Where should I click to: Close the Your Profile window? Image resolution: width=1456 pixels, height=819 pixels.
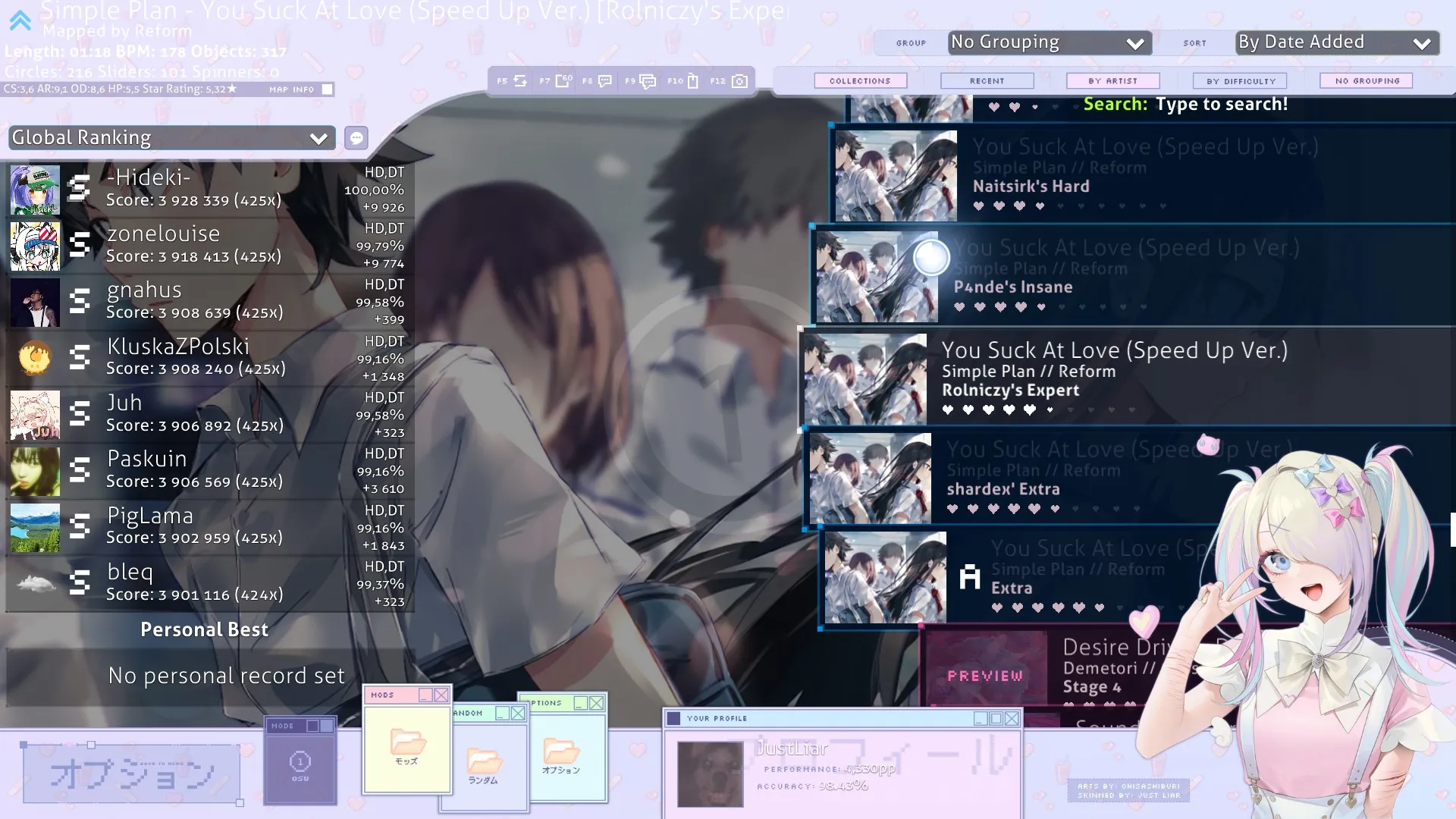[1012, 718]
